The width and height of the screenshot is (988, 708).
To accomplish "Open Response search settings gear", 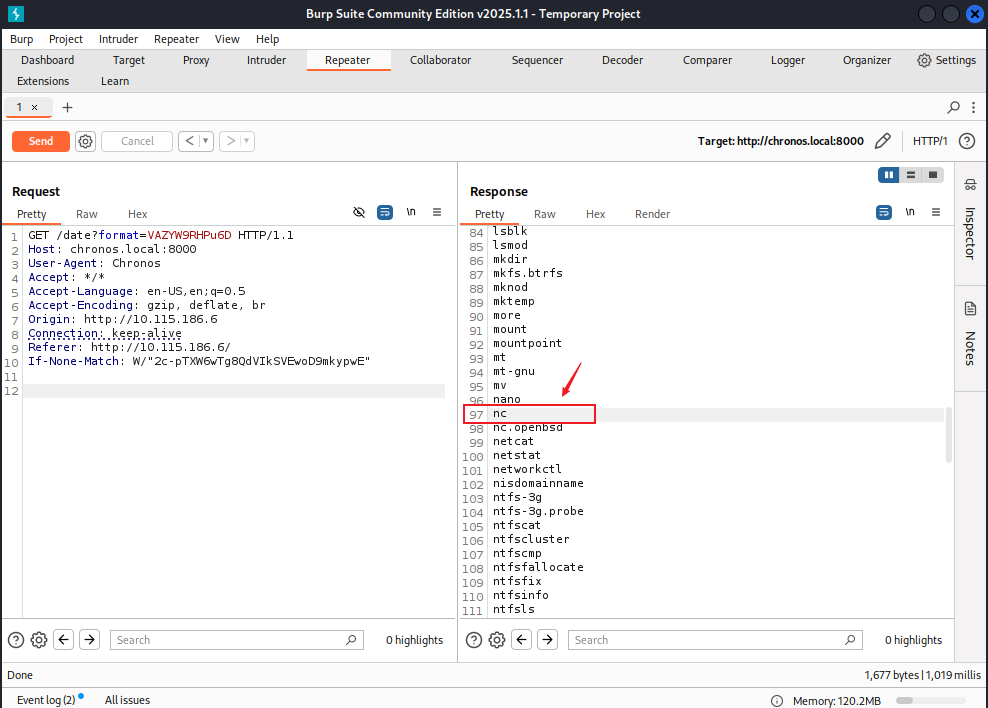I will [497, 640].
